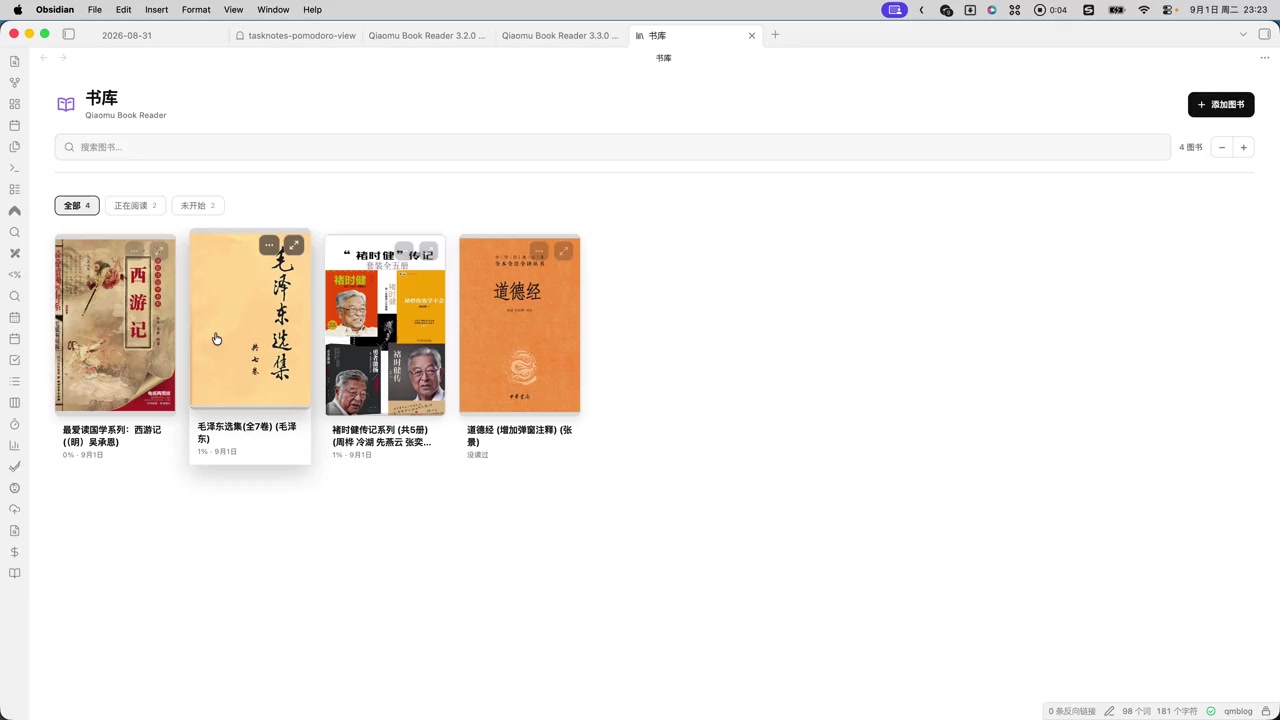Click the purple book library header icon
This screenshot has height=720, width=1280.
tap(66, 104)
